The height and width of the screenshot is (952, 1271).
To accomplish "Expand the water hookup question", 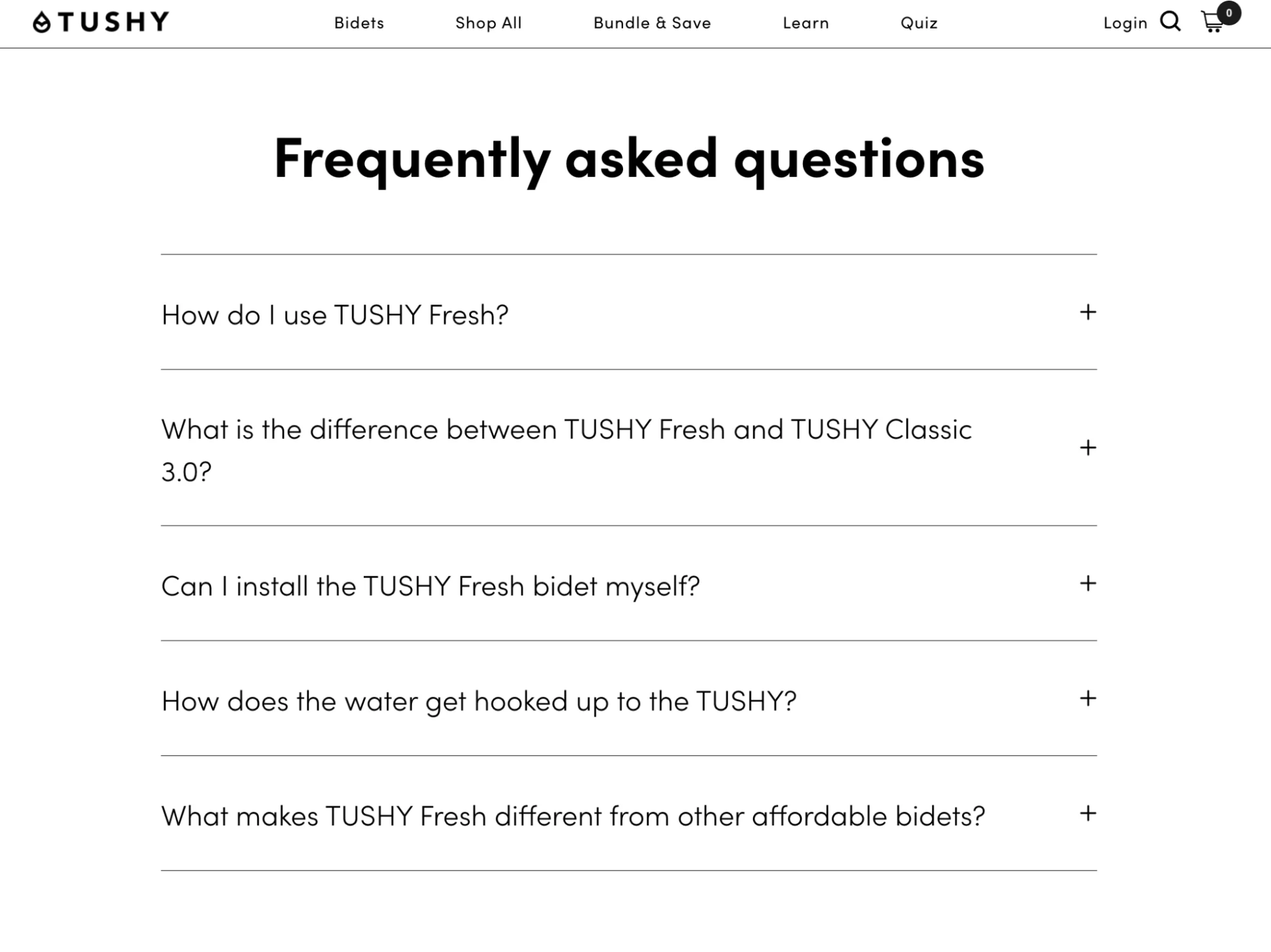I will pos(1089,698).
